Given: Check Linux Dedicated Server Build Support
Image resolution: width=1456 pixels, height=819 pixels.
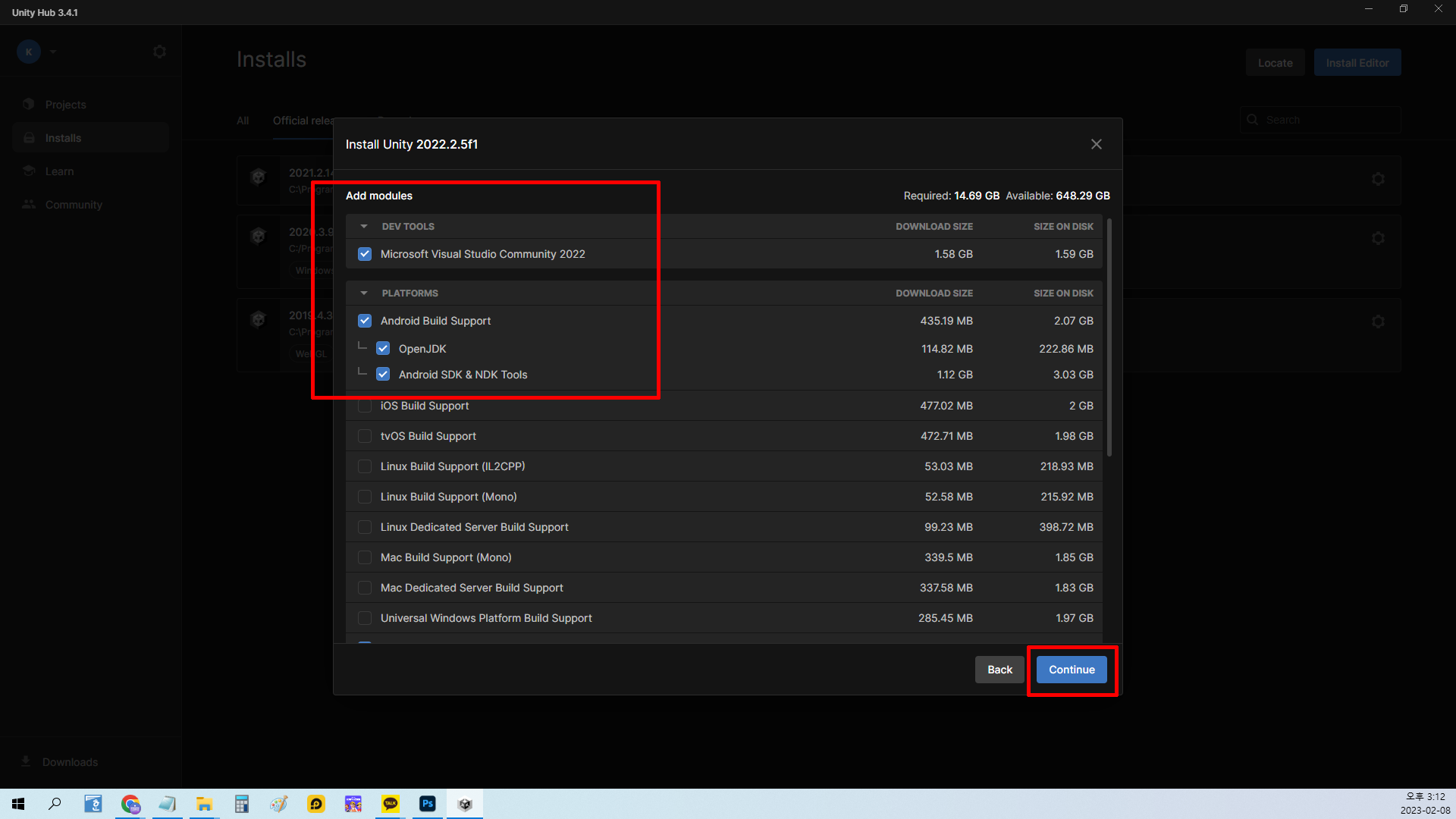Looking at the screenshot, I should (365, 527).
